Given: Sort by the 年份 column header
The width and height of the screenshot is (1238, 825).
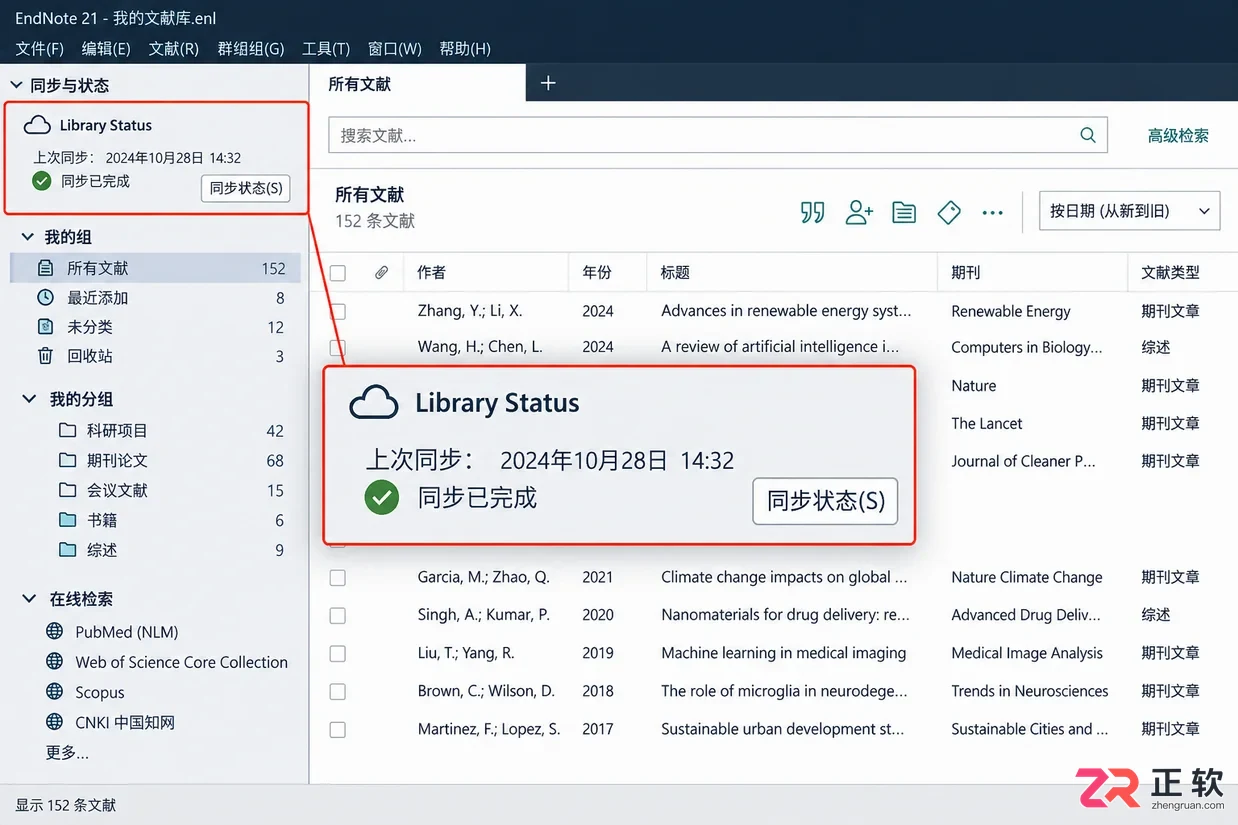Looking at the screenshot, I should [597, 272].
